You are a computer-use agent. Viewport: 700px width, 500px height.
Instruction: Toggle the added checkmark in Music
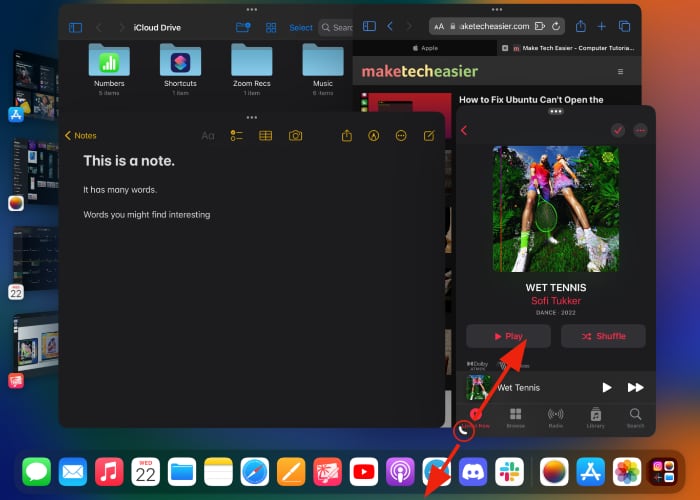(618, 130)
